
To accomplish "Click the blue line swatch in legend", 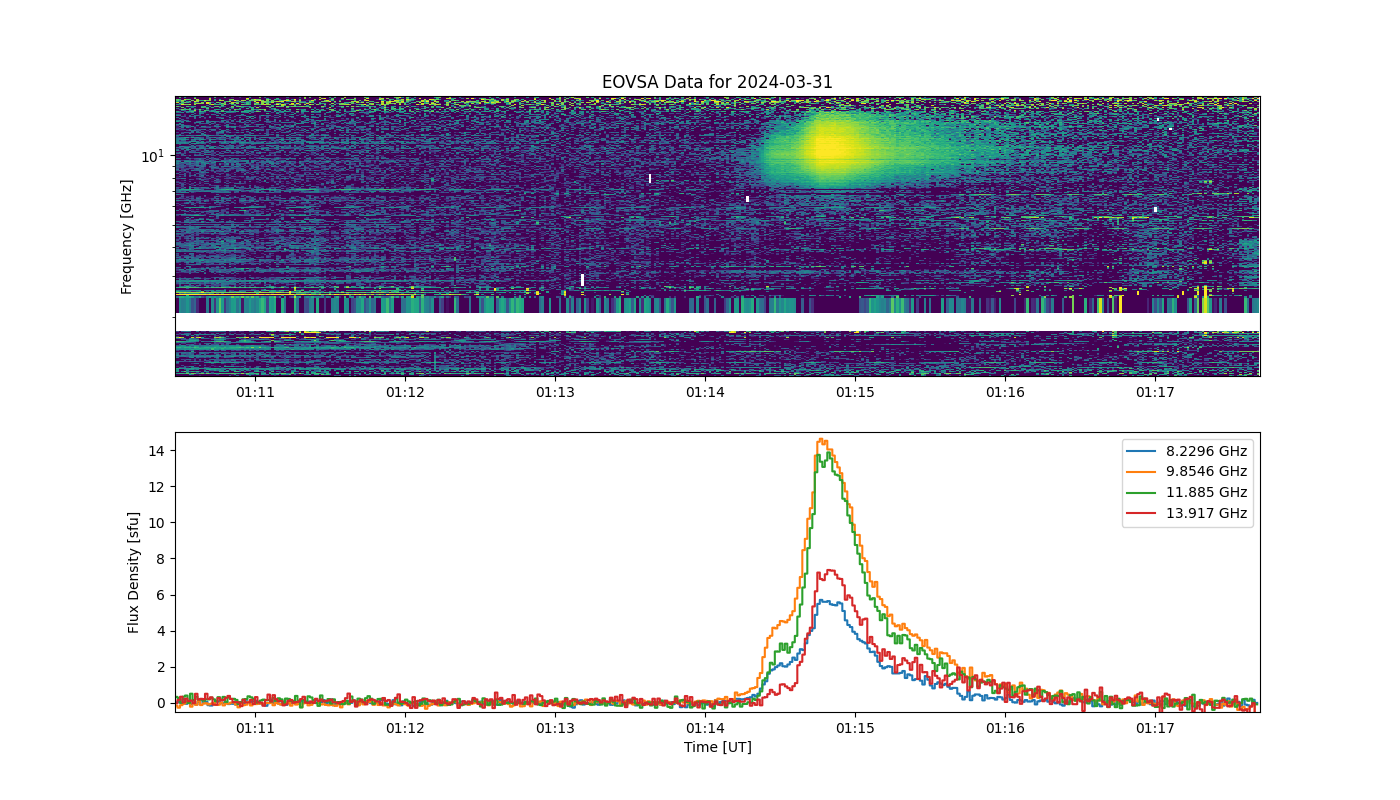I will coord(1143,451).
